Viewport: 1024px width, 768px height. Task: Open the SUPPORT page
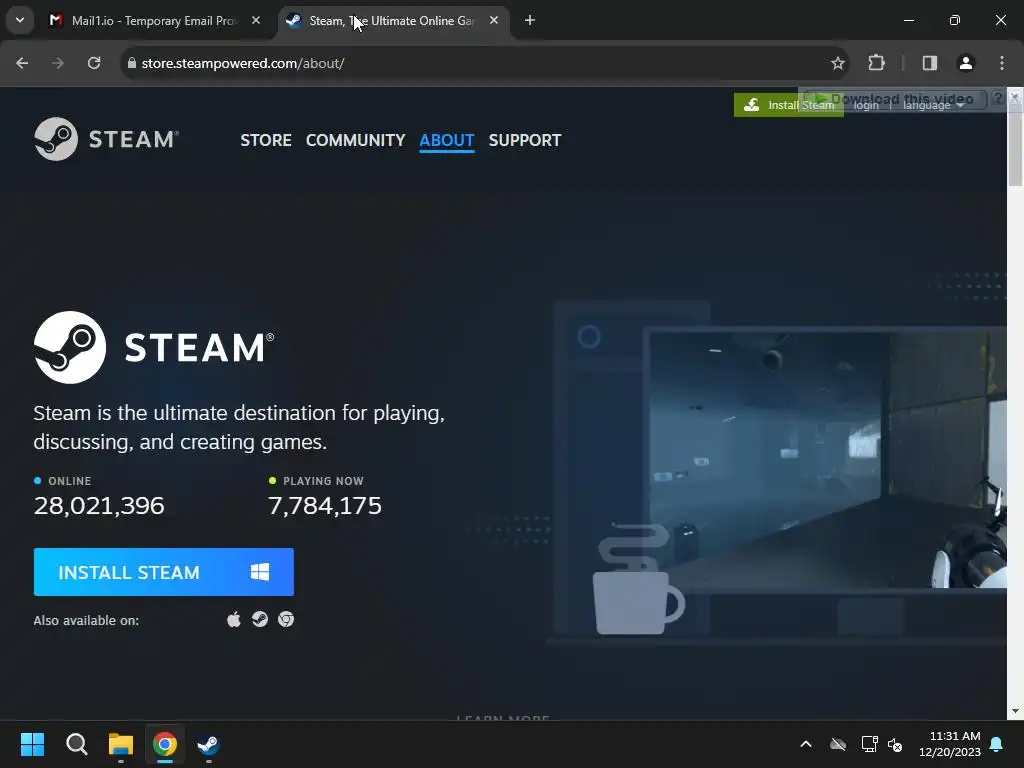click(524, 140)
